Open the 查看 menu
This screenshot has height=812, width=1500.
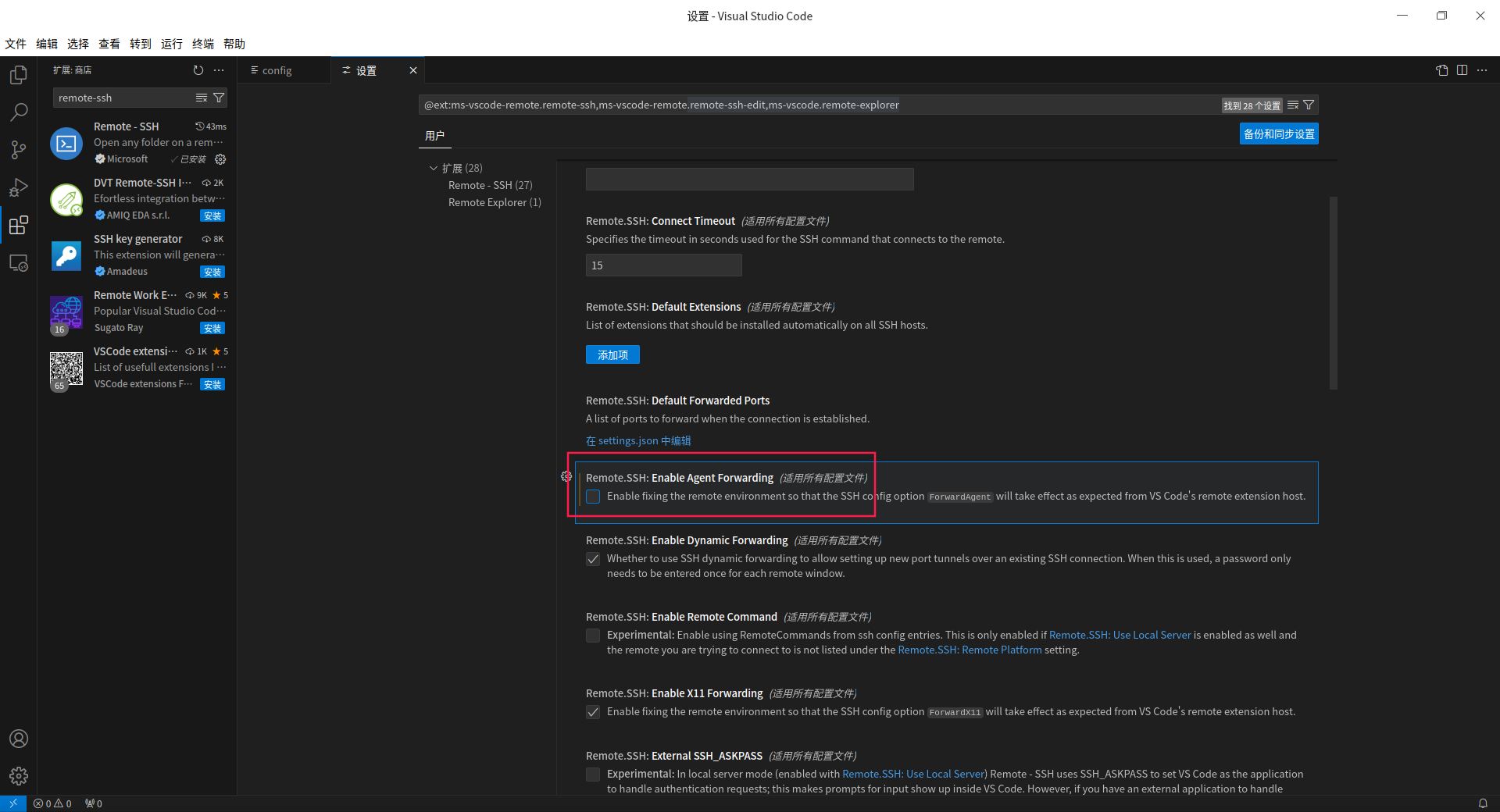pos(109,44)
